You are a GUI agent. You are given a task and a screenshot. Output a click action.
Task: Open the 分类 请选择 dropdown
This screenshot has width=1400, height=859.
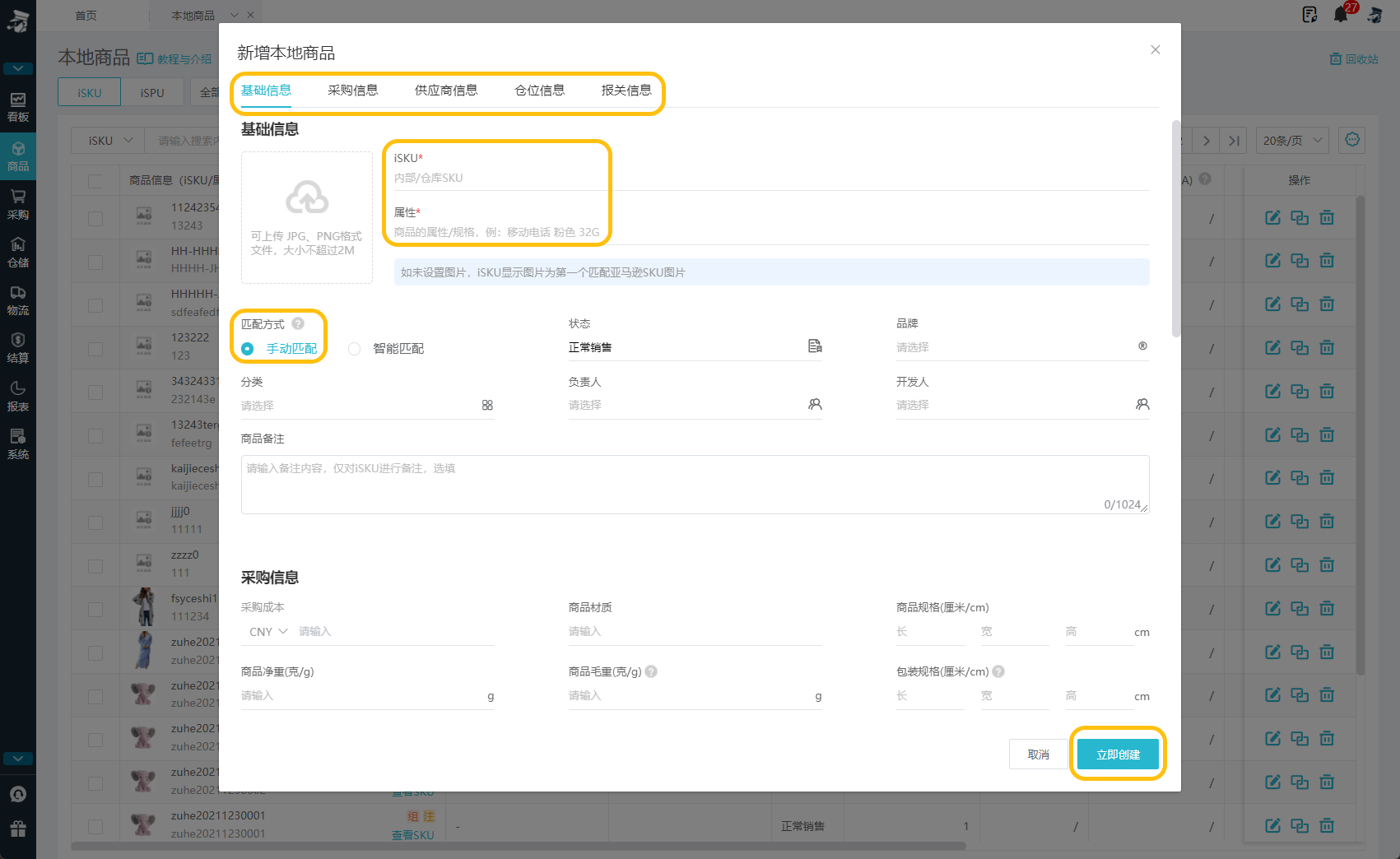tap(367, 406)
